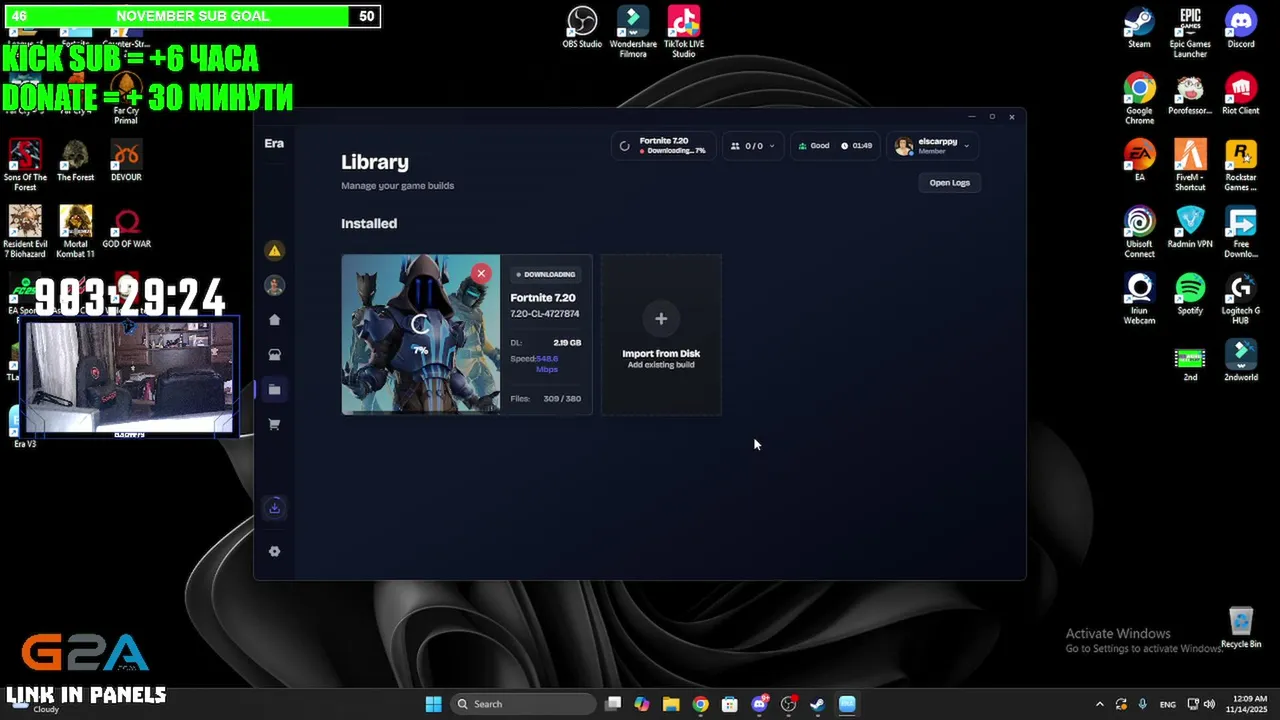This screenshot has height=720, width=1280.
Task: Open Riot Client desktop icon
Action: coord(1241,94)
